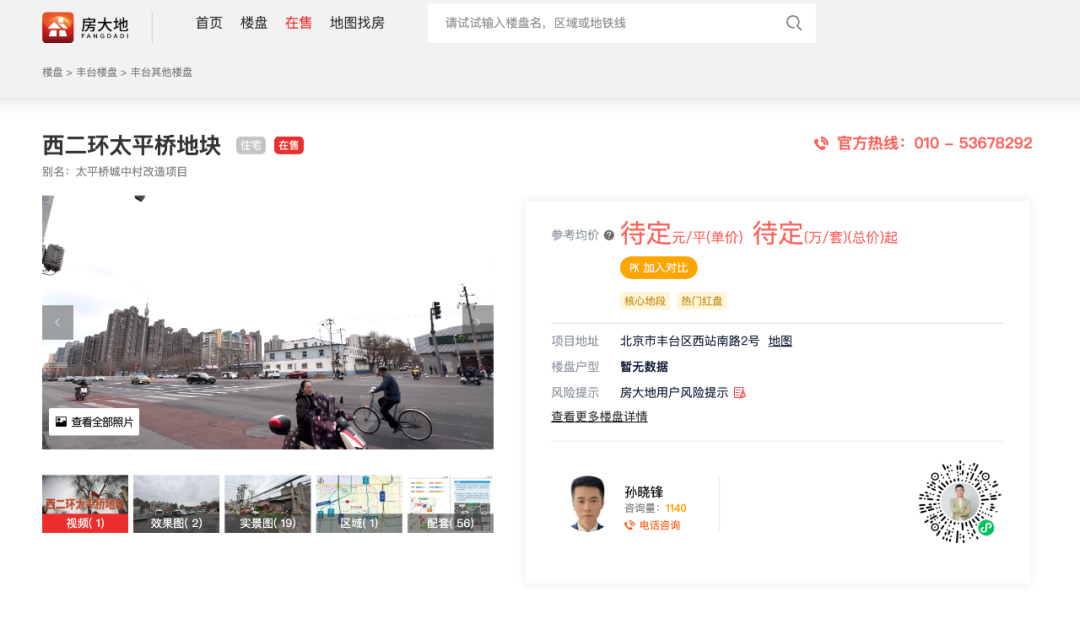Click the WeChat QR code image

[x=959, y=502]
